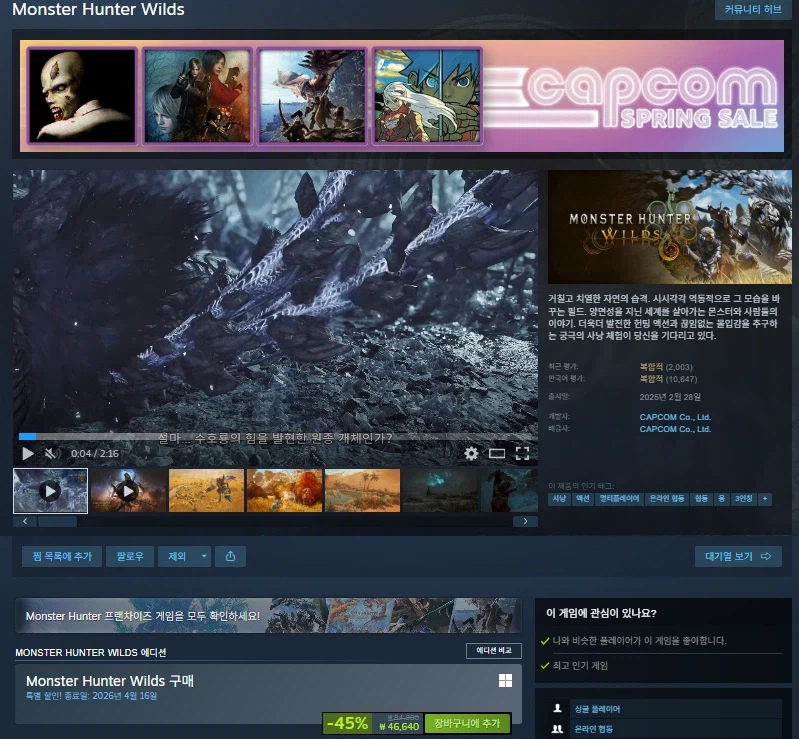
Task: Open developer CAPCOM Co., Ltd. link
Action: click(675, 417)
